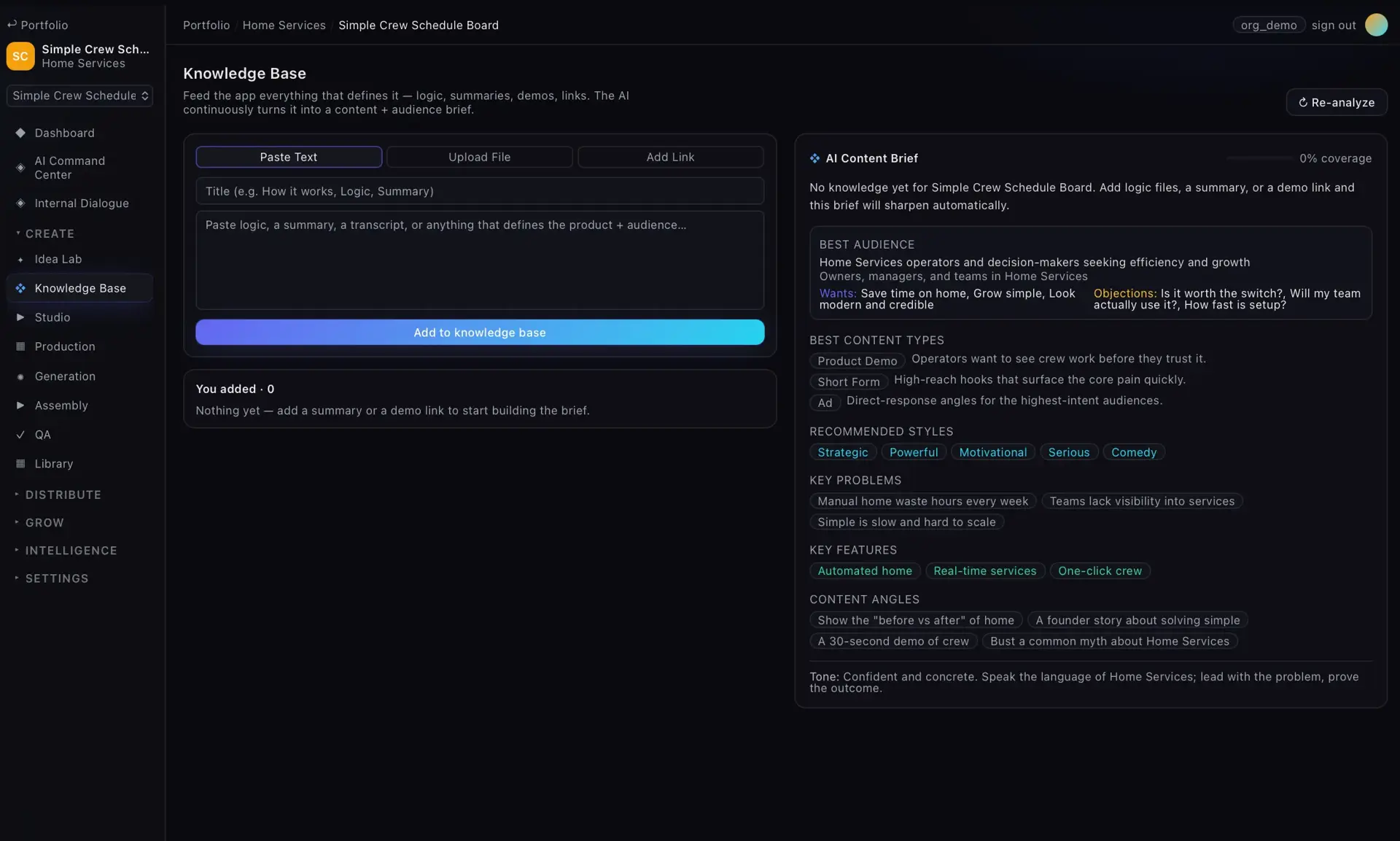1400x841 pixels.
Task: Select the Comedy style tag
Action: point(1133,452)
